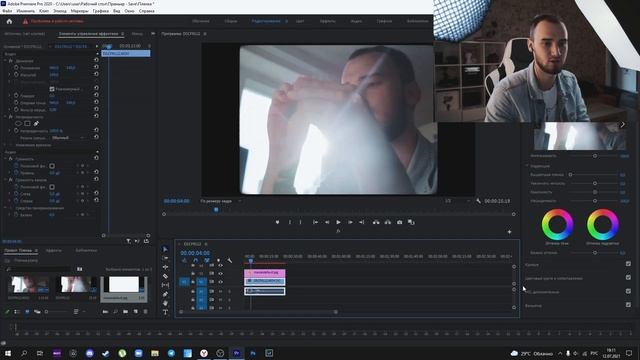Collapse the Opacity effect group
This screenshot has height=360, width=640.
coord(5,116)
